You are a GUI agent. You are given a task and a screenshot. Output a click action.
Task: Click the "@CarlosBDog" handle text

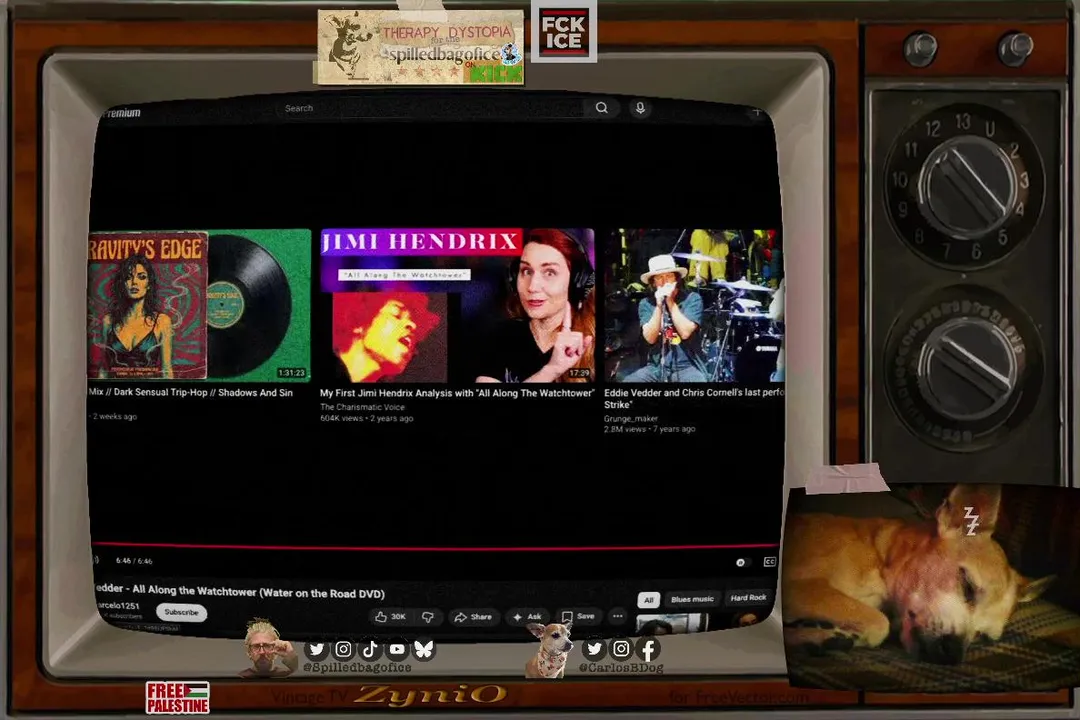tap(621, 668)
